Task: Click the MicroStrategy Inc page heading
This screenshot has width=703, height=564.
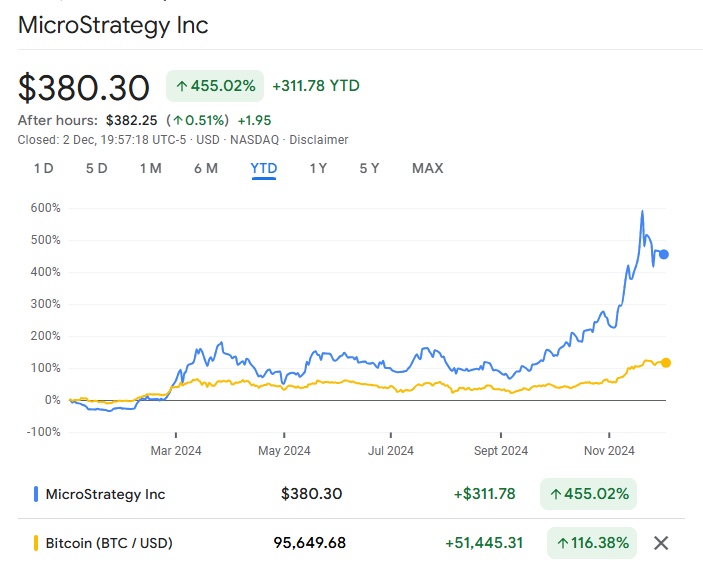Action: click(113, 25)
